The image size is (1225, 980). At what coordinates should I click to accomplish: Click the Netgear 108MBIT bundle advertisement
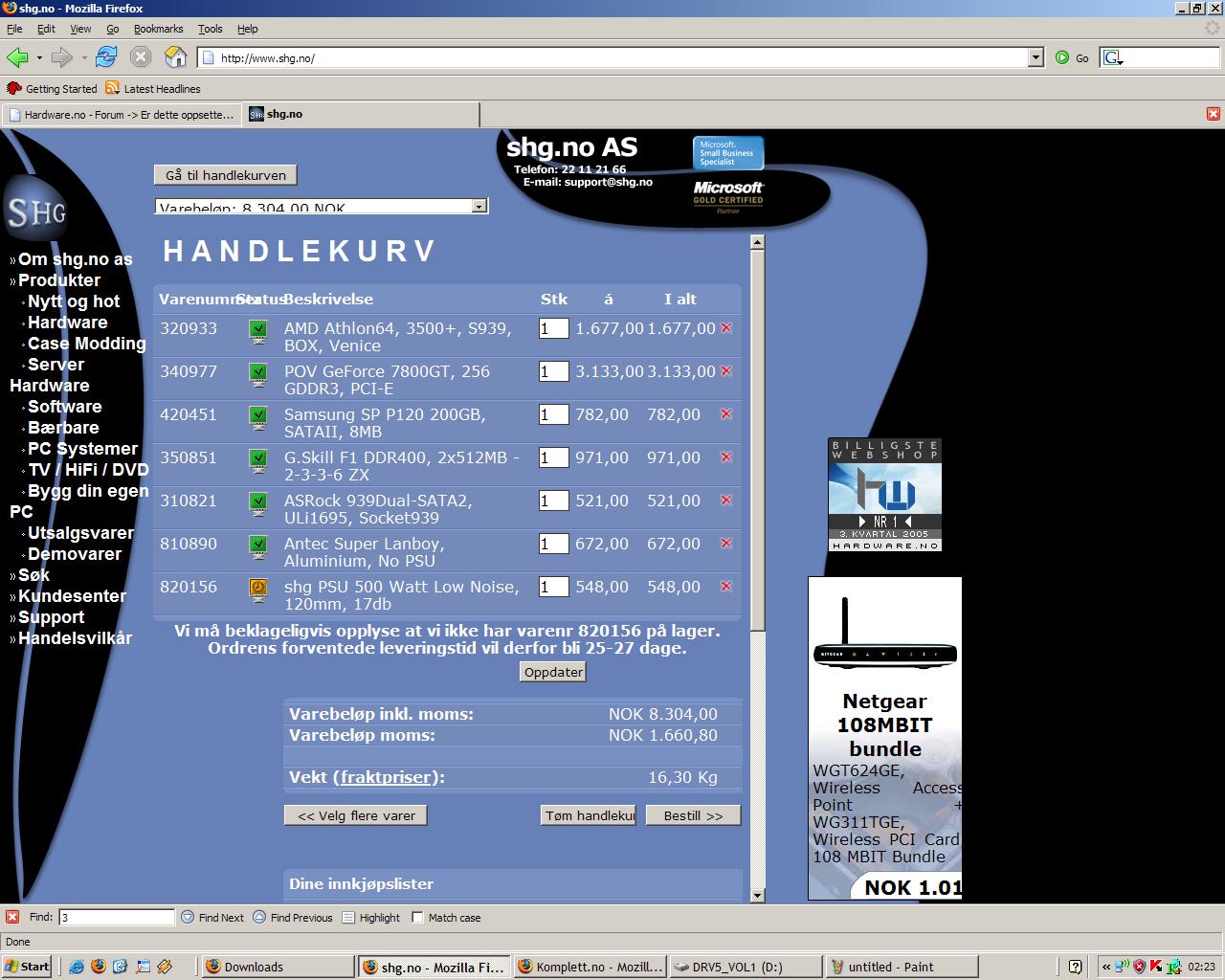884,738
